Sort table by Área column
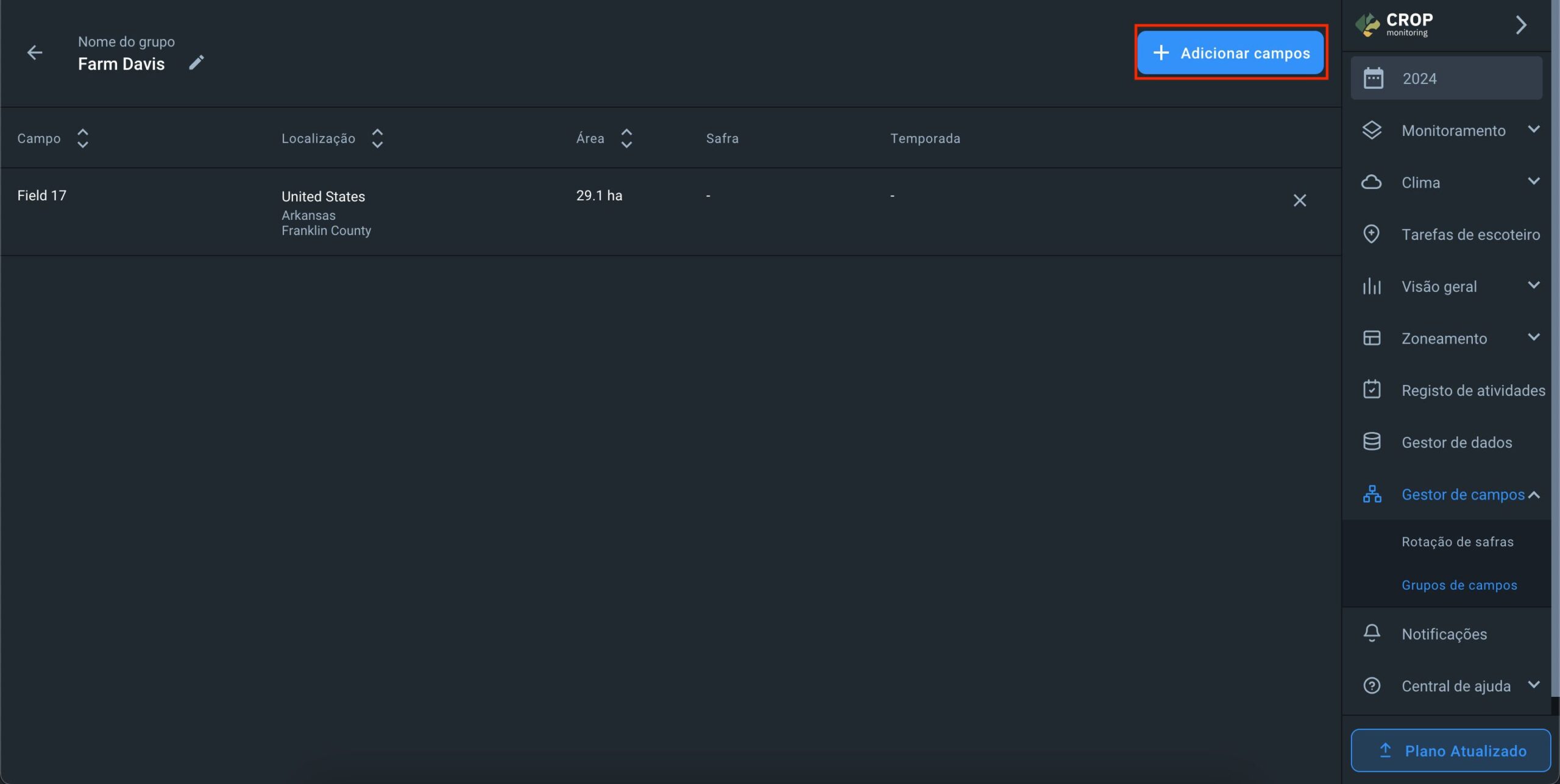 626,138
